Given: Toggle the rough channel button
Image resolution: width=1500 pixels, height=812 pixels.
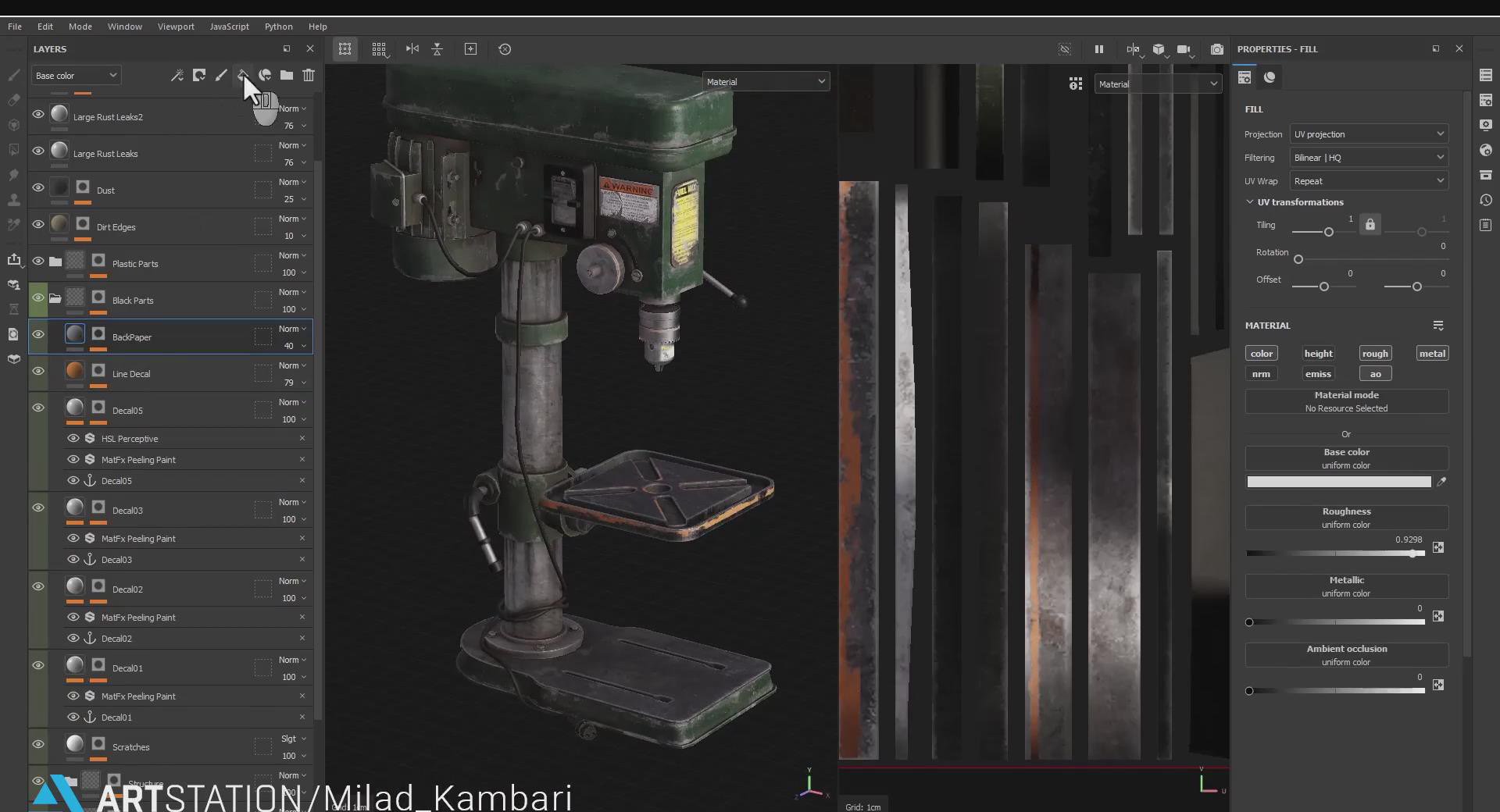Looking at the screenshot, I should (x=1375, y=353).
